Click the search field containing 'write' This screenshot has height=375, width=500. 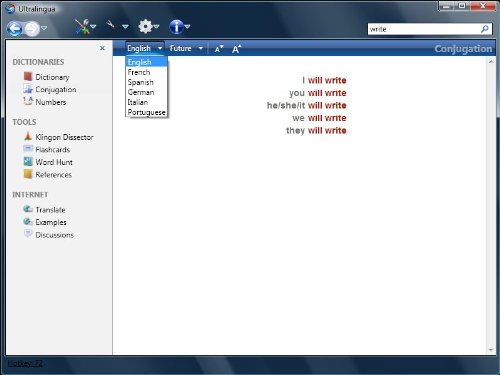423,29
